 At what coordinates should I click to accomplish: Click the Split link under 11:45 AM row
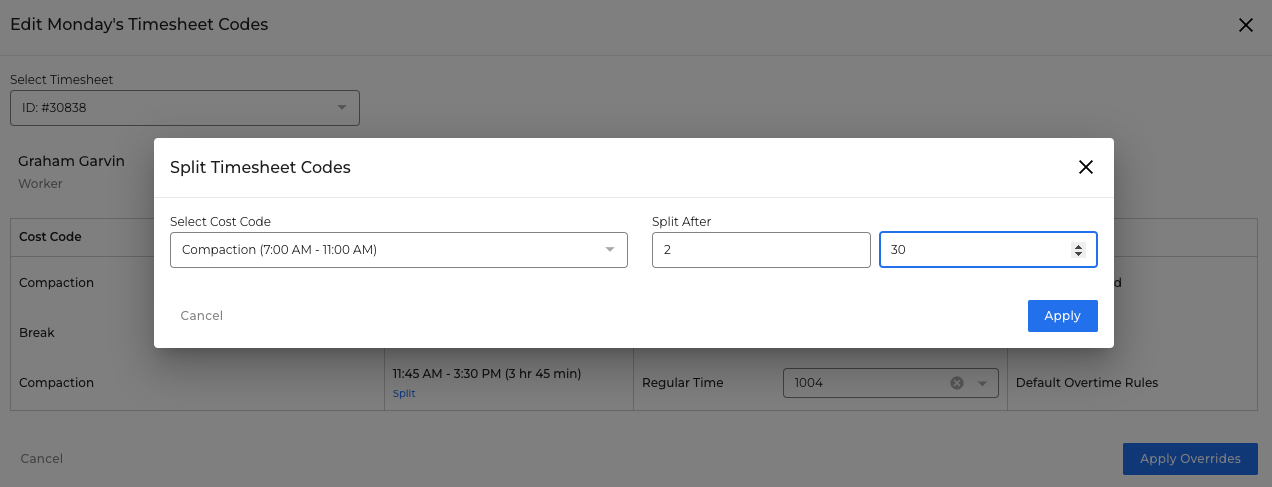[404, 394]
